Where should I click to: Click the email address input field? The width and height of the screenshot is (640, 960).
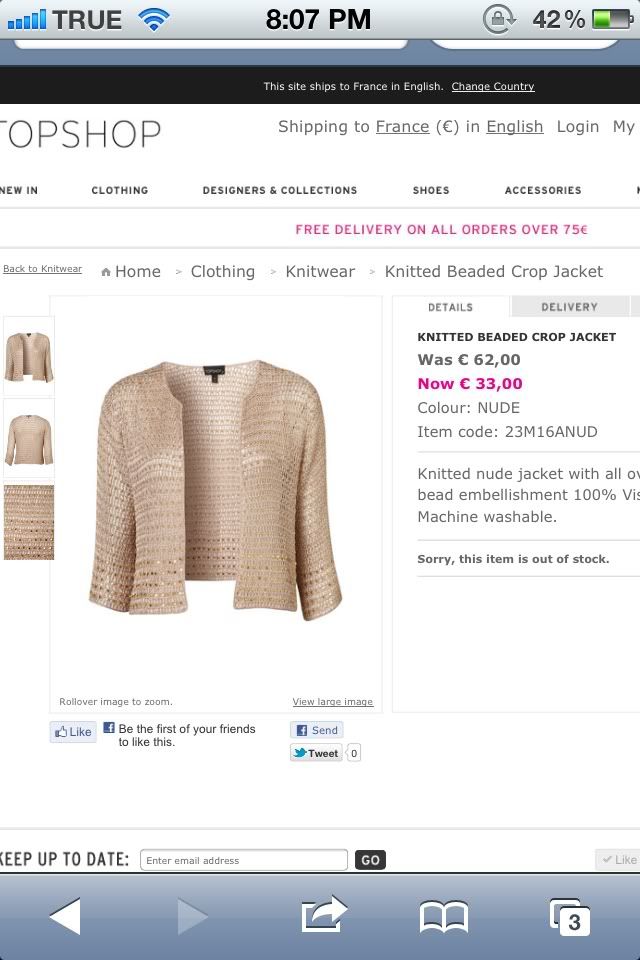click(x=243, y=860)
